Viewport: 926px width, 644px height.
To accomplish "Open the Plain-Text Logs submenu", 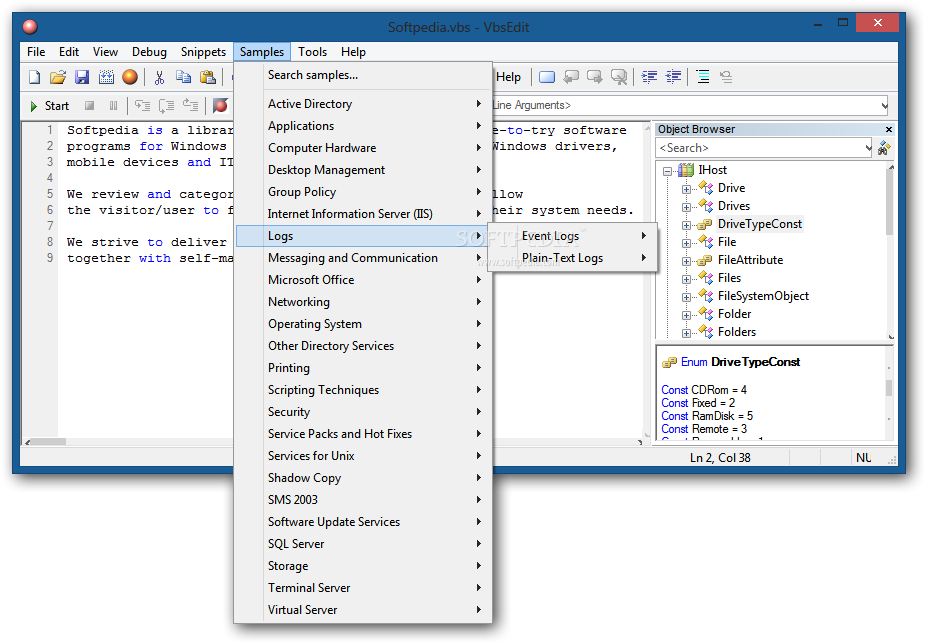I will click(572, 258).
